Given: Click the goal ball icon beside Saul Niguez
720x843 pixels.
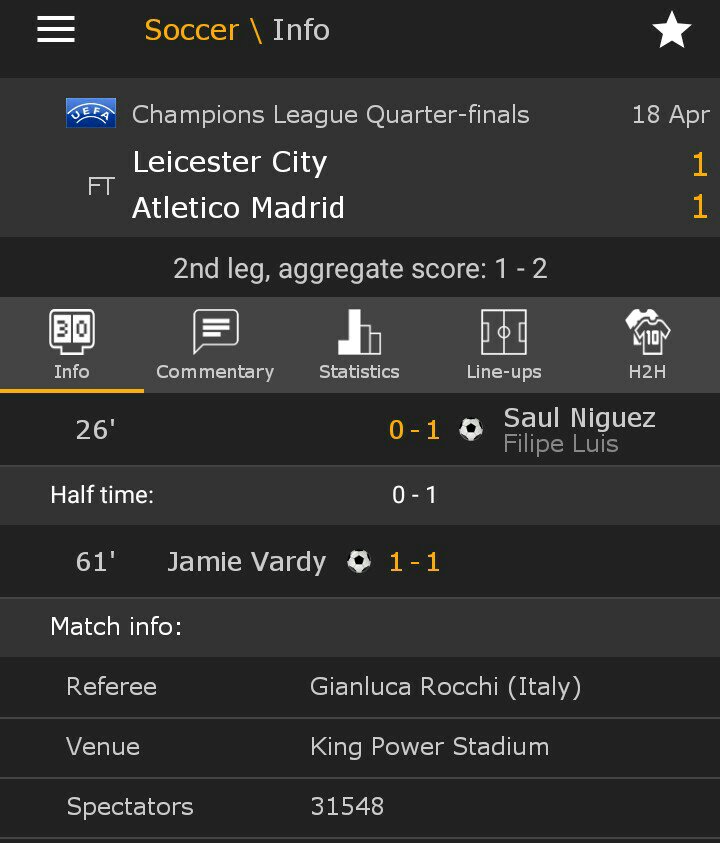Looking at the screenshot, I should coord(470,430).
